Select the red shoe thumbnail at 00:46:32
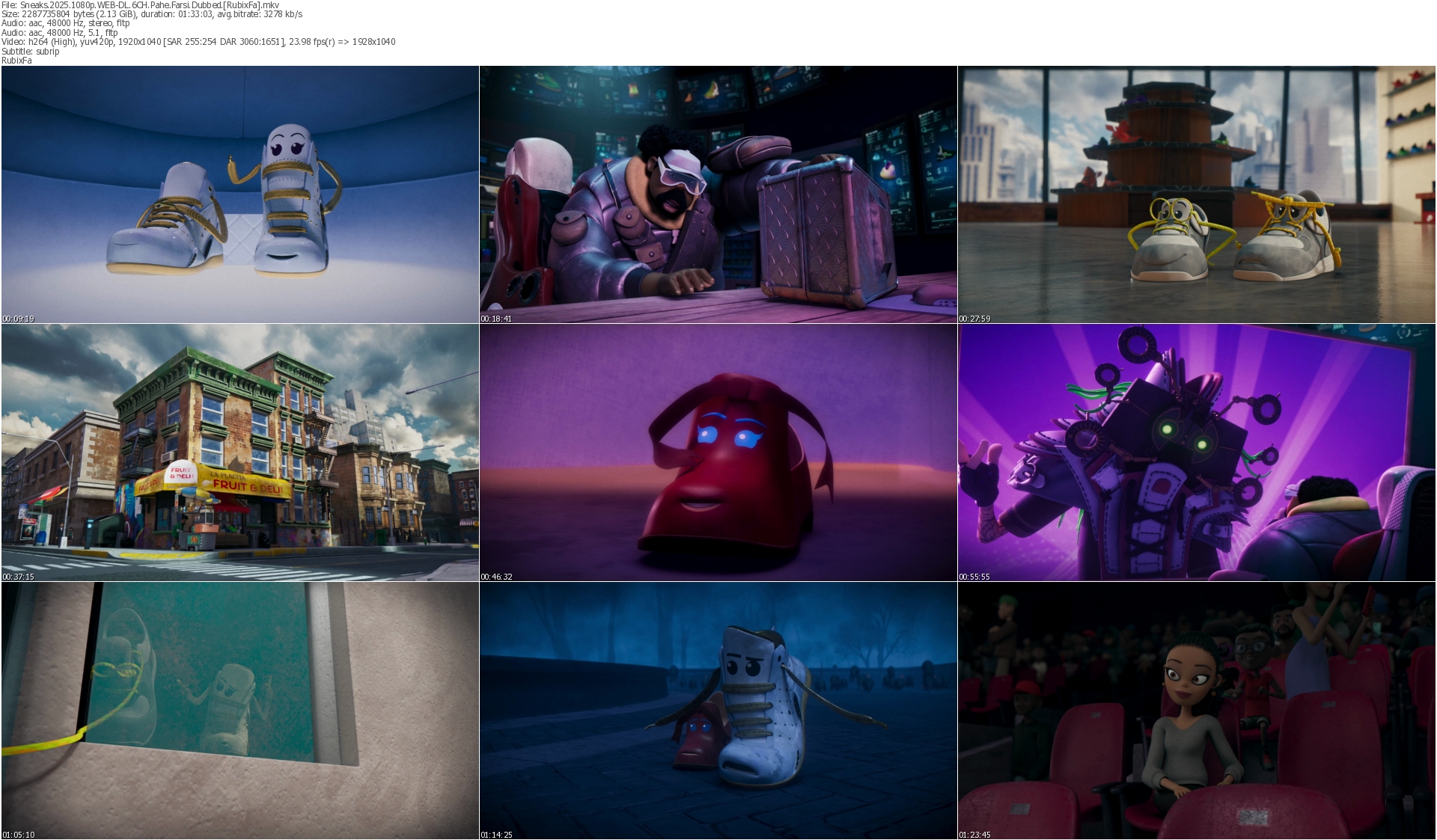Screen dimensions: 1437x840 click(718, 453)
